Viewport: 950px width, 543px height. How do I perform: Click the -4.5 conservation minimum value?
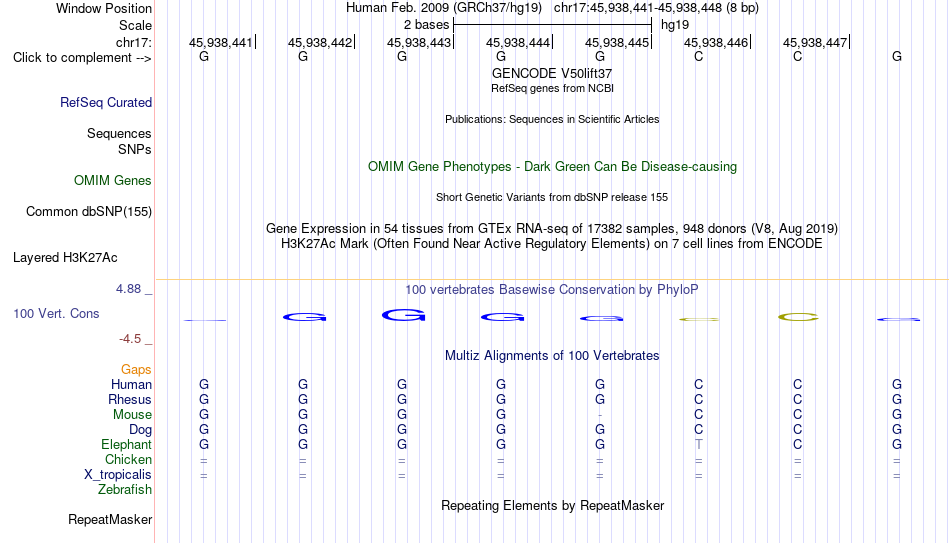[x=130, y=339]
